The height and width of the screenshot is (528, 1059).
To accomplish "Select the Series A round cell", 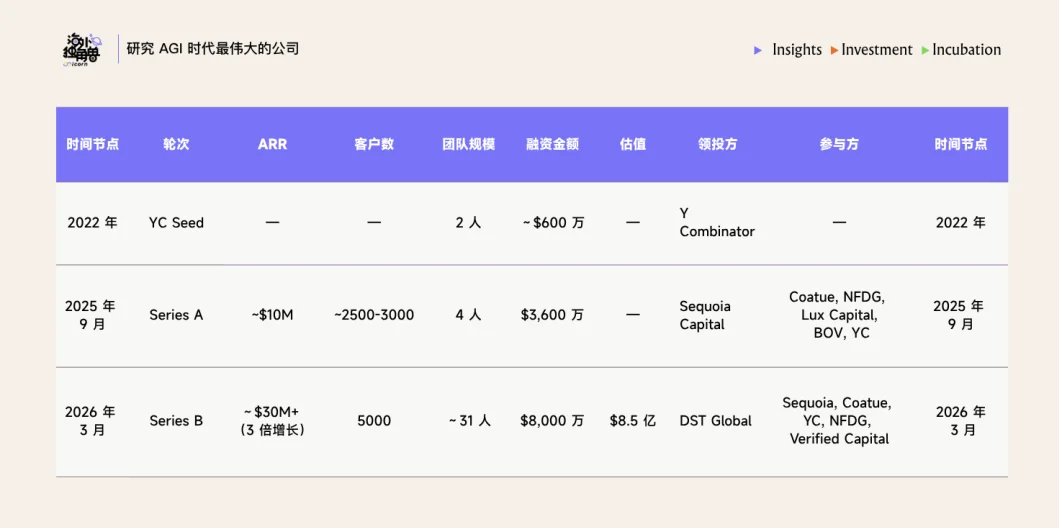I will pos(176,315).
